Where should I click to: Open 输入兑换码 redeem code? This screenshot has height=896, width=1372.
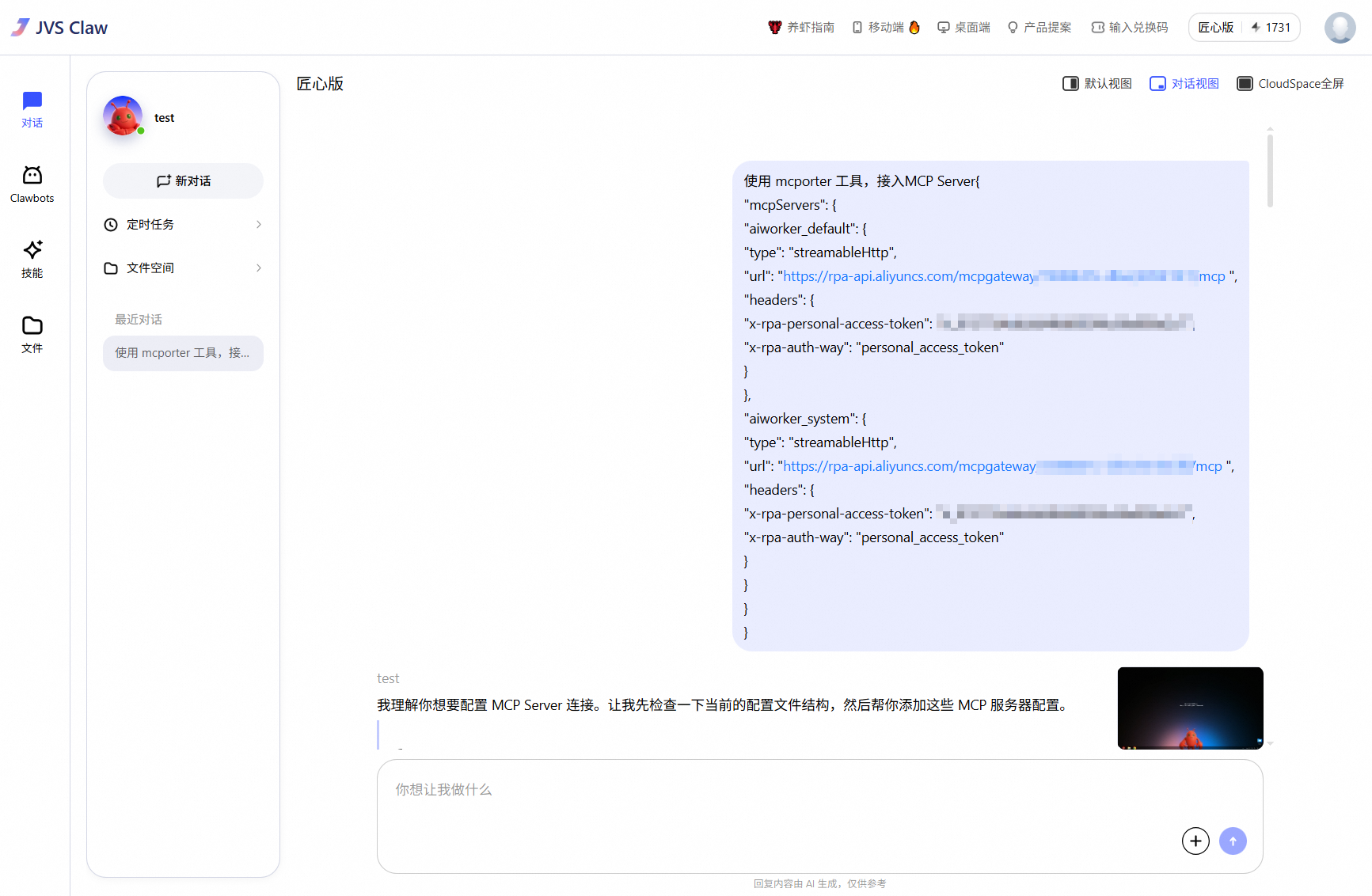click(x=1130, y=28)
